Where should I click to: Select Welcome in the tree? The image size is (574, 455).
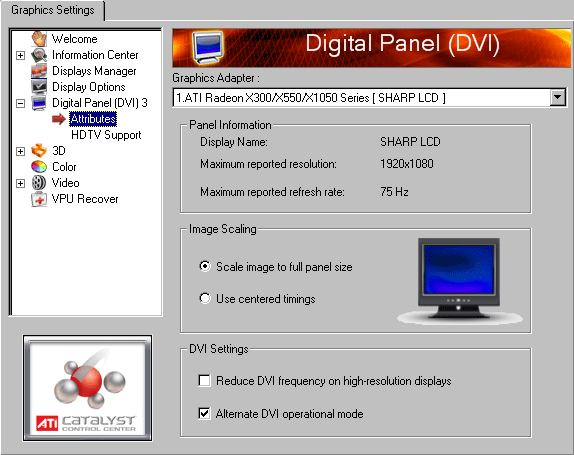click(75, 39)
